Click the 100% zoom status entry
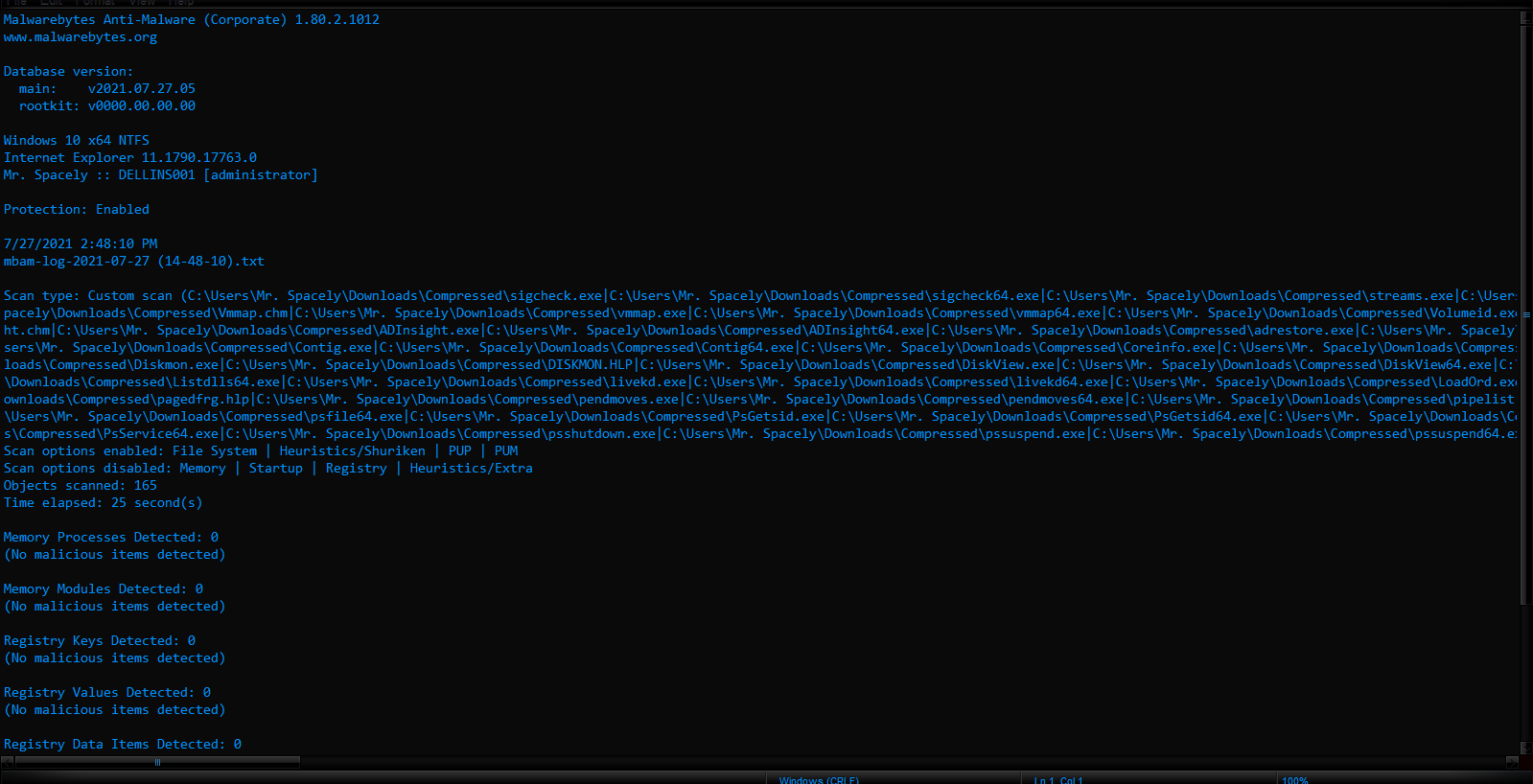Viewport: 1533px width, 784px height. click(x=1295, y=780)
